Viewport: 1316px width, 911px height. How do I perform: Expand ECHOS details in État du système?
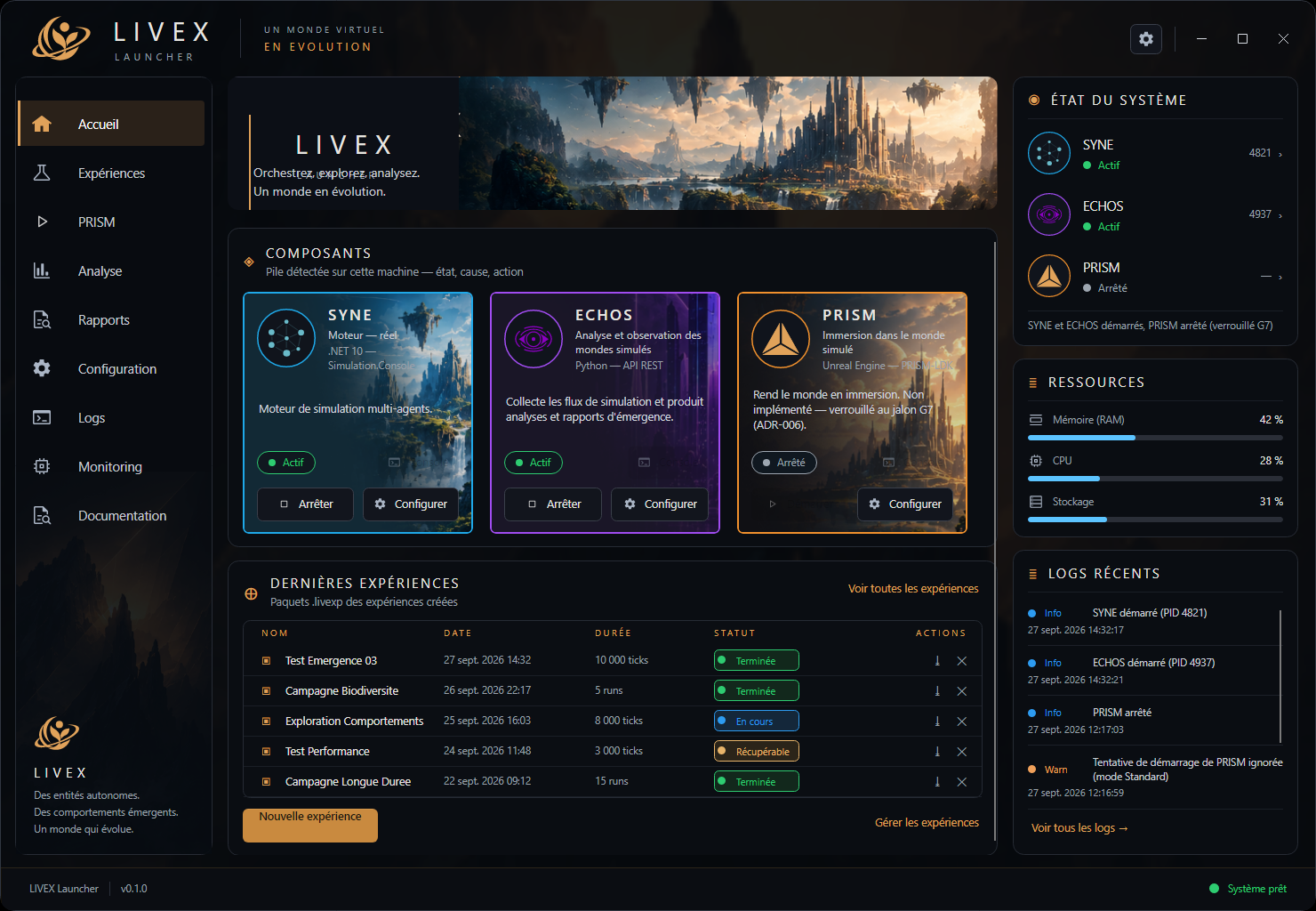pyautogui.click(x=1280, y=215)
